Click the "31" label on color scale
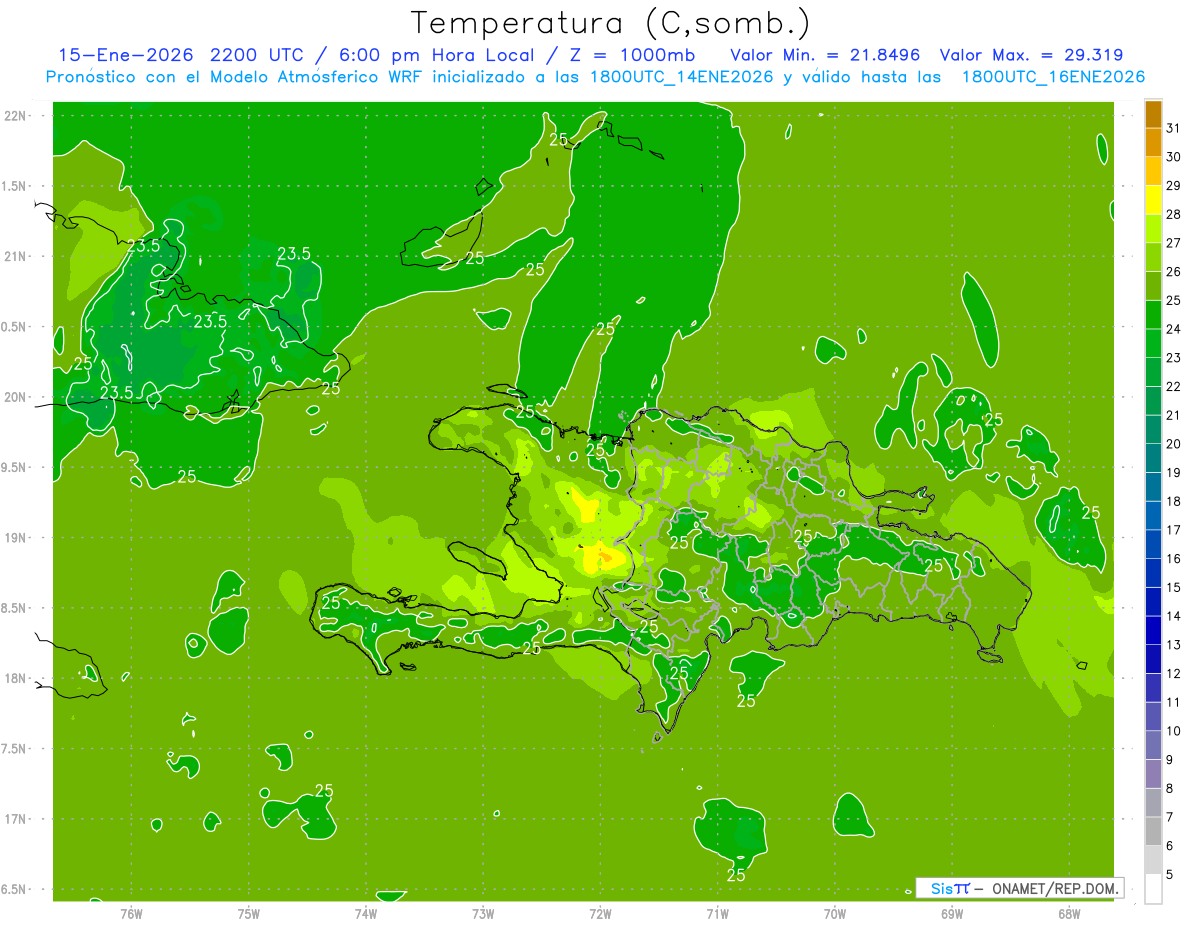The image size is (1200, 927). pos(1173,128)
